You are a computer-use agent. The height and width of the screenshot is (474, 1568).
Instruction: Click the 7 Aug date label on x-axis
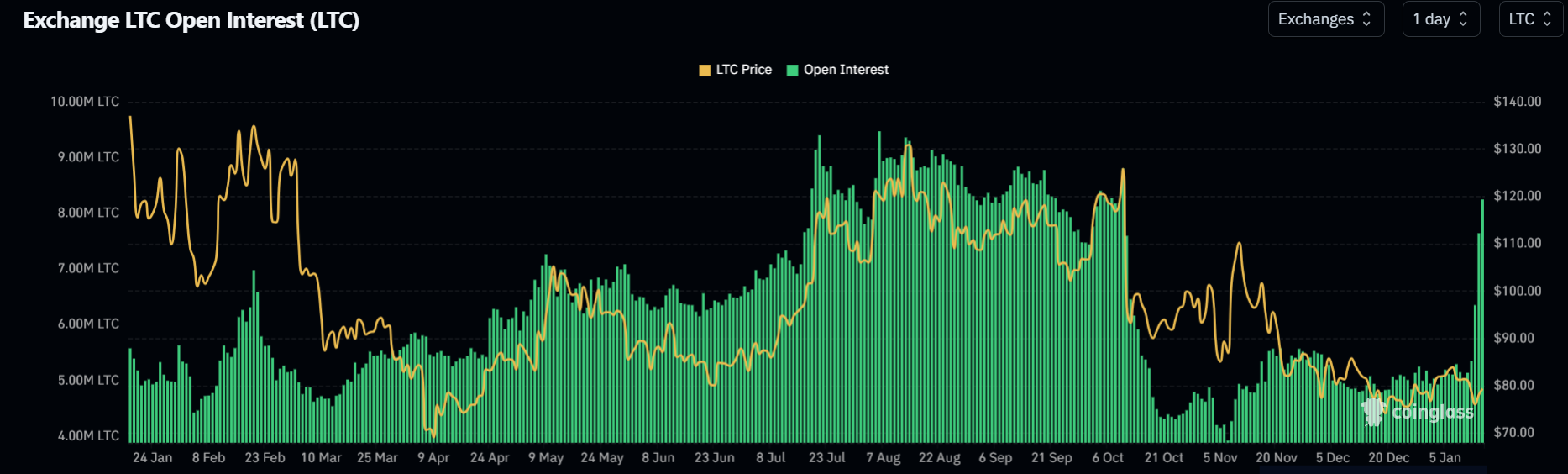883,457
